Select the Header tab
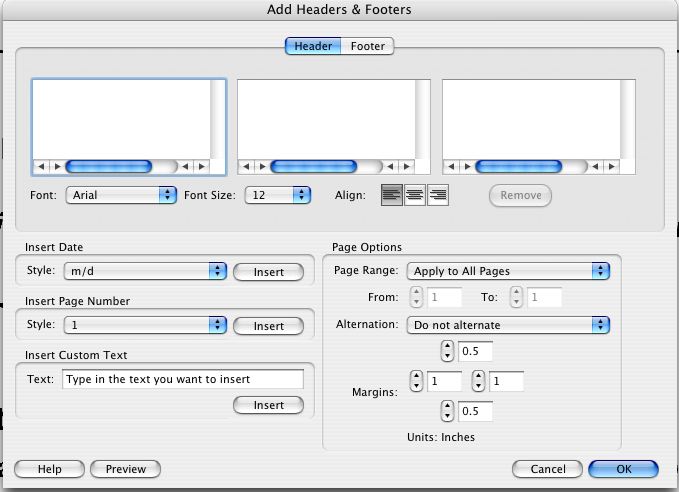Viewport: 679px width, 492px height. (313, 46)
